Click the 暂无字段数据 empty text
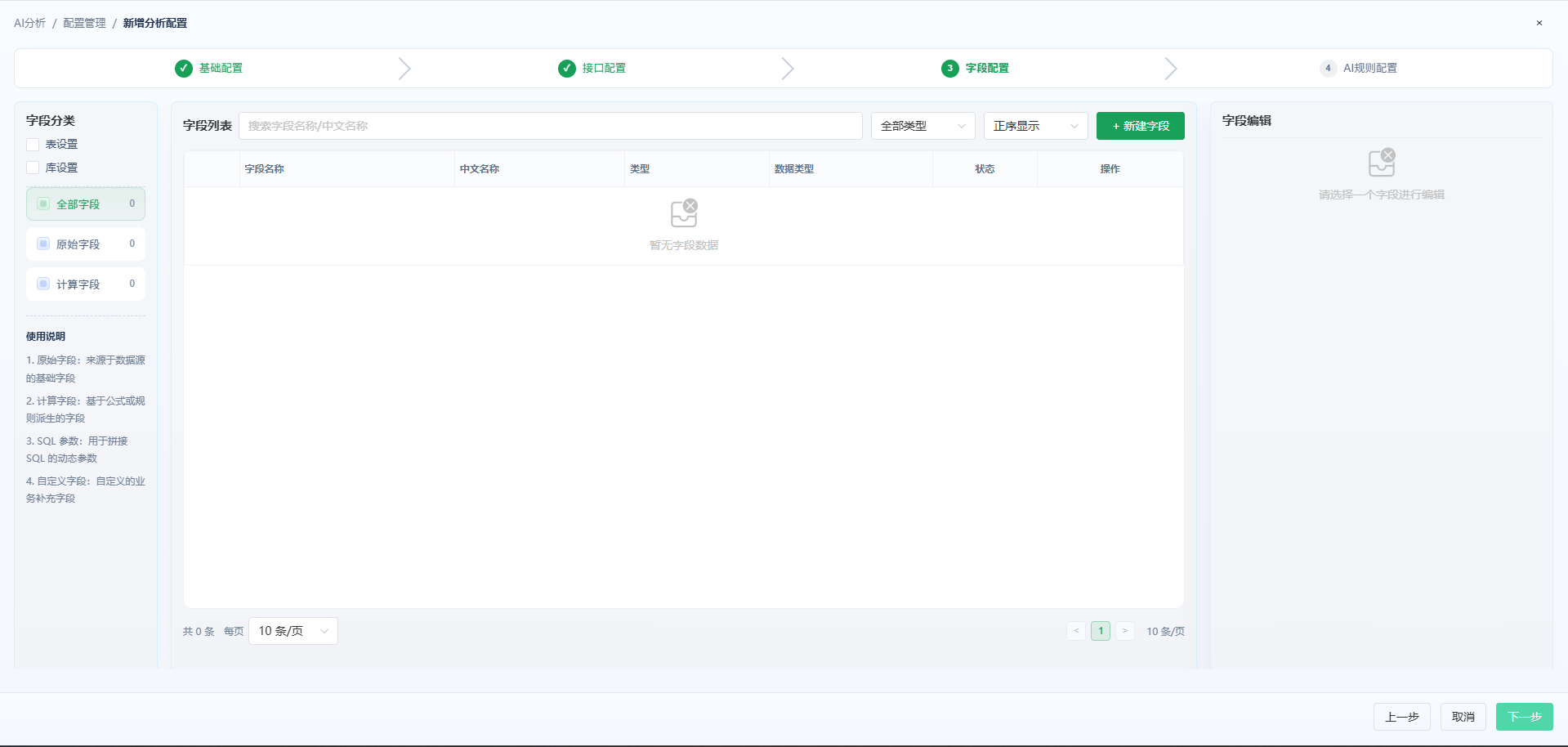The width and height of the screenshot is (1568, 747). (684, 245)
